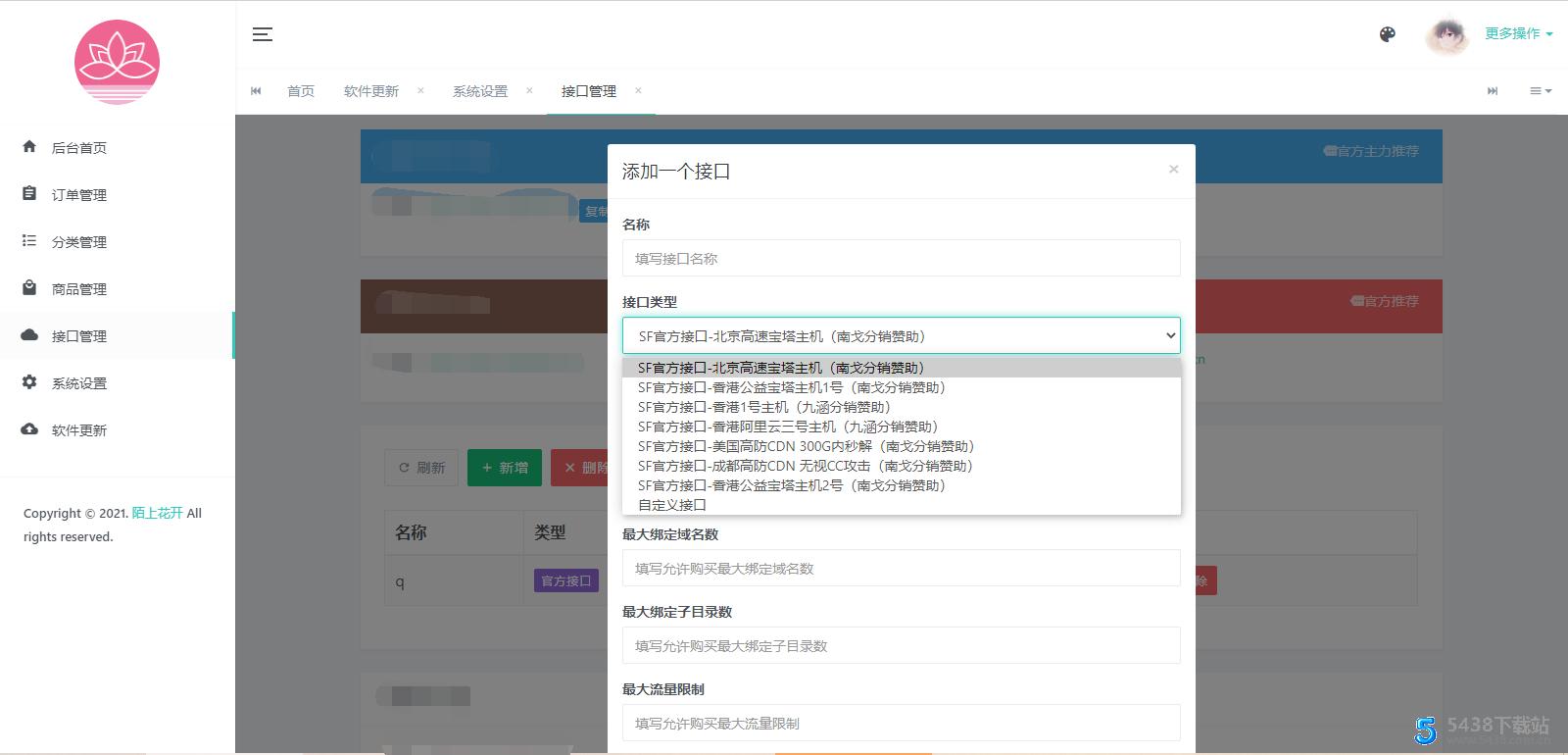Click the pink lotus logo
This screenshot has width=1568, height=755.
[x=117, y=62]
